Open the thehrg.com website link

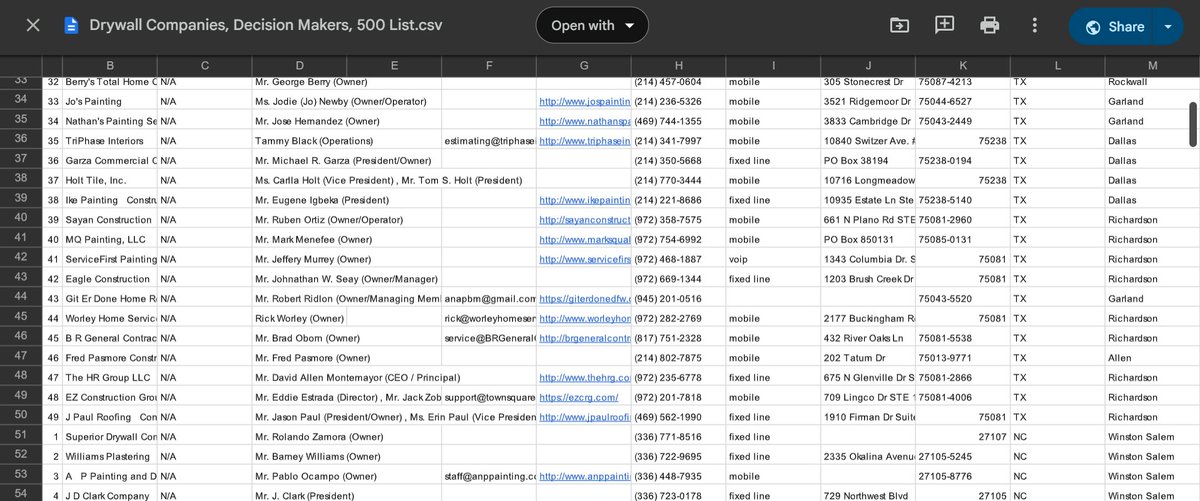pyautogui.click(x=584, y=377)
